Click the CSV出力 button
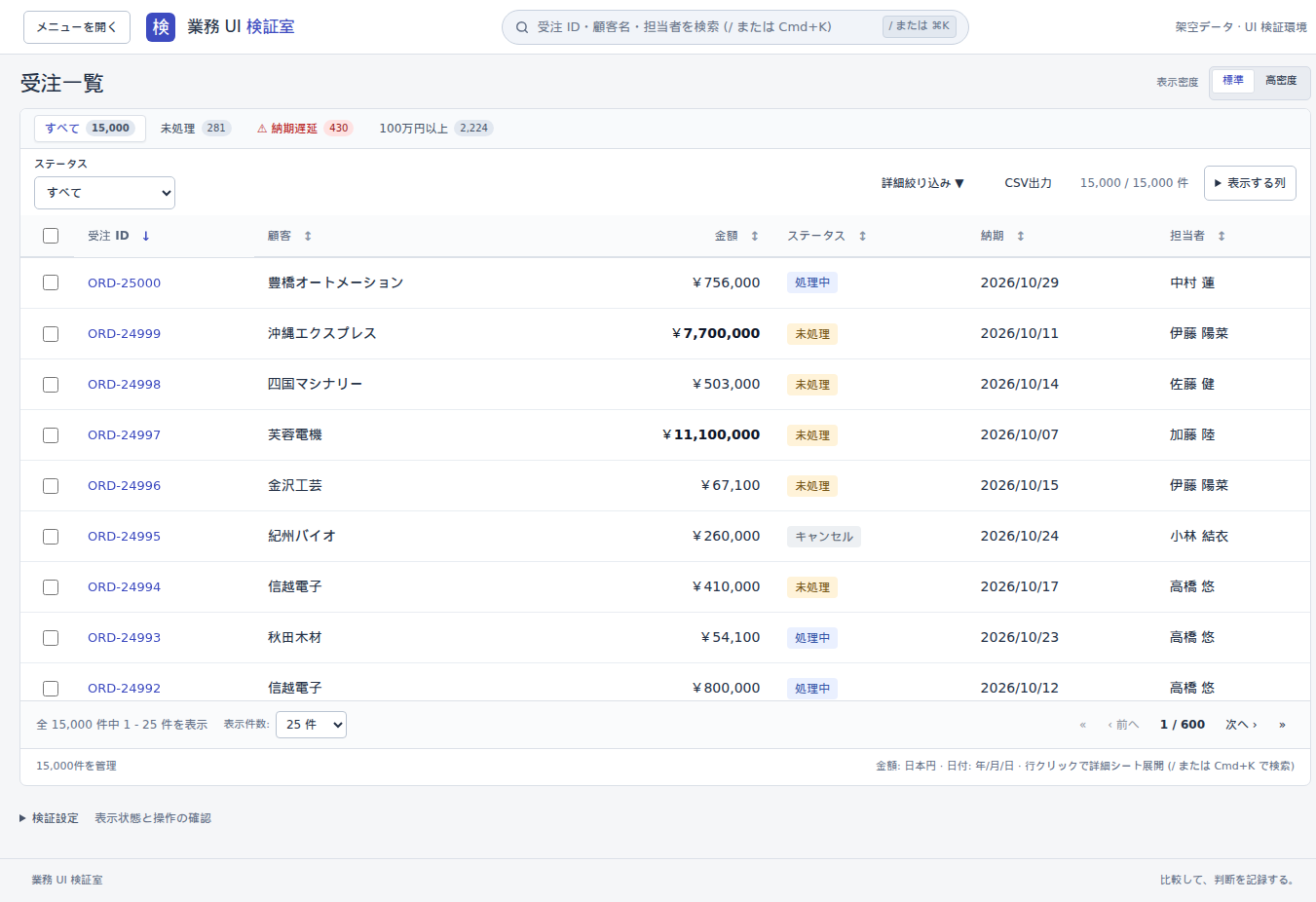Image resolution: width=1316 pixels, height=902 pixels. coord(1028,183)
